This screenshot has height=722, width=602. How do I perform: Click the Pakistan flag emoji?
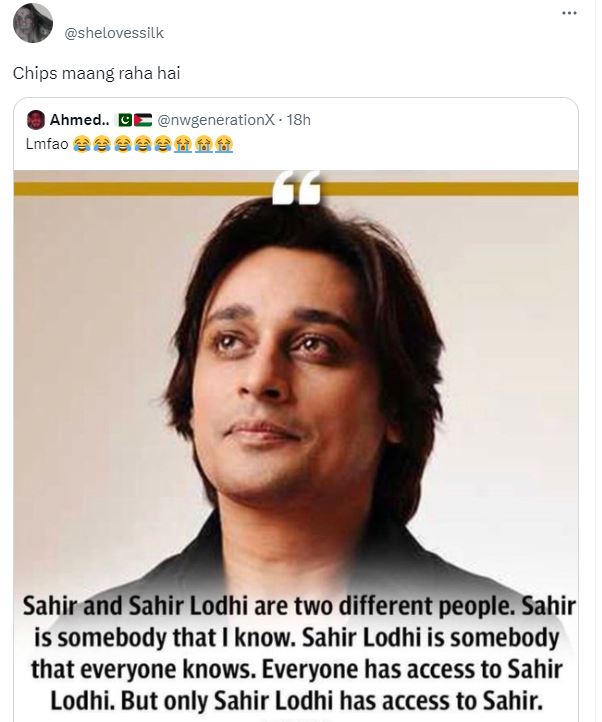pos(126,120)
